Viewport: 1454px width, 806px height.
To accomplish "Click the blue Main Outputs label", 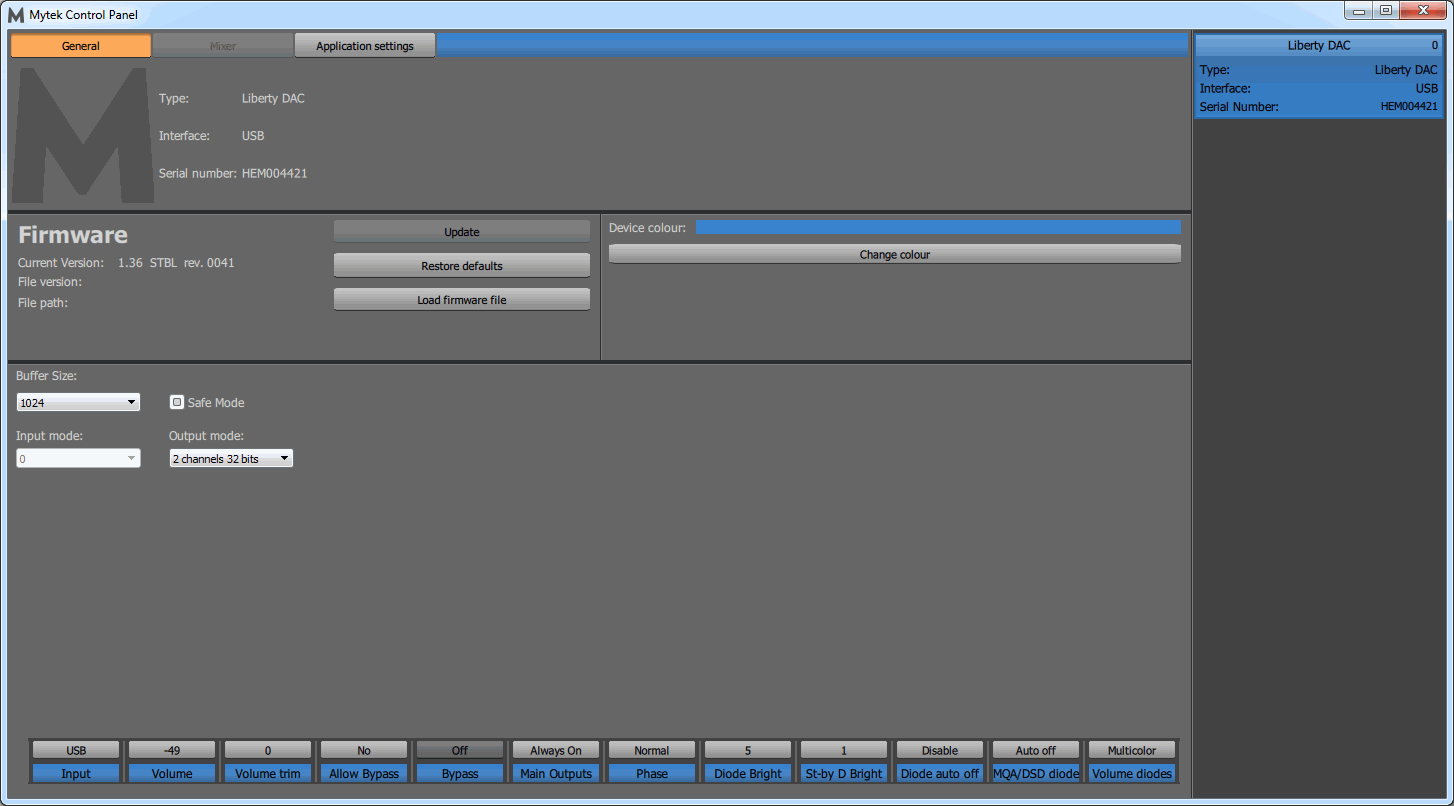I will [556, 773].
